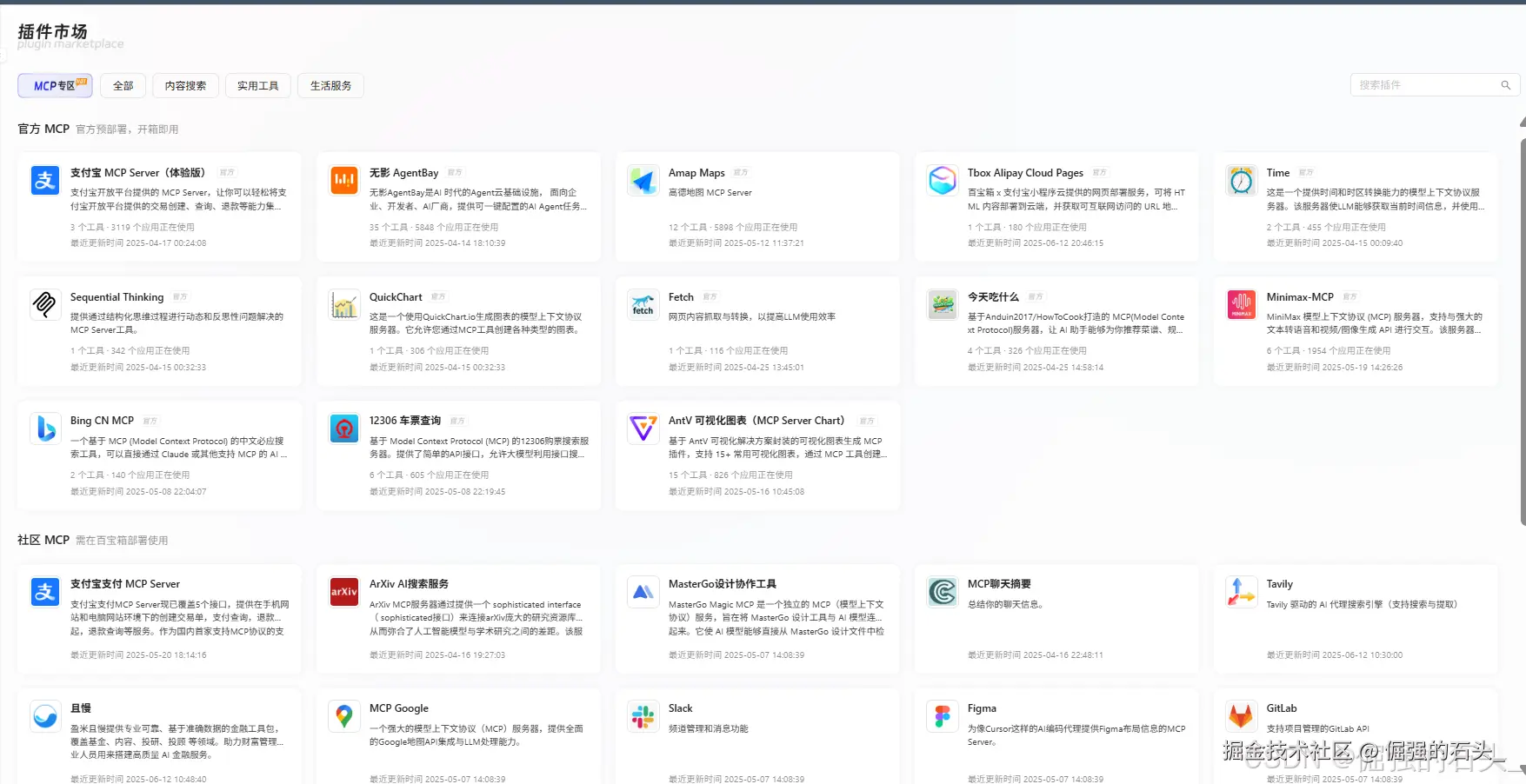Screen dimensions: 1526x784
Task: Click the Slack plugin icon
Action: click(643, 715)
